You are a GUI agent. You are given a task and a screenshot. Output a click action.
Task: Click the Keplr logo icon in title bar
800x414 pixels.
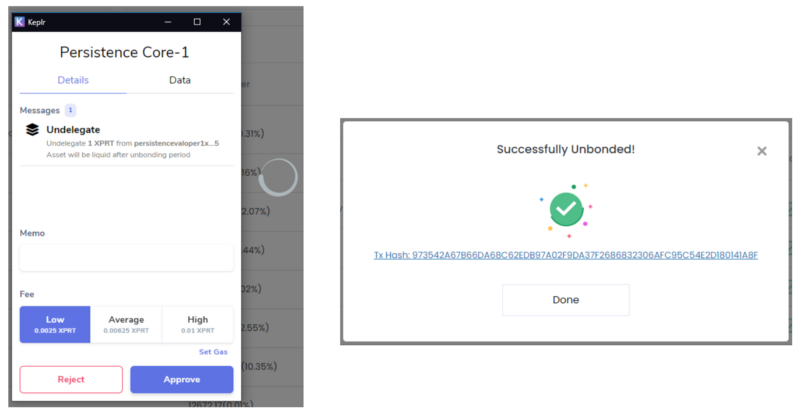pyautogui.click(x=19, y=22)
